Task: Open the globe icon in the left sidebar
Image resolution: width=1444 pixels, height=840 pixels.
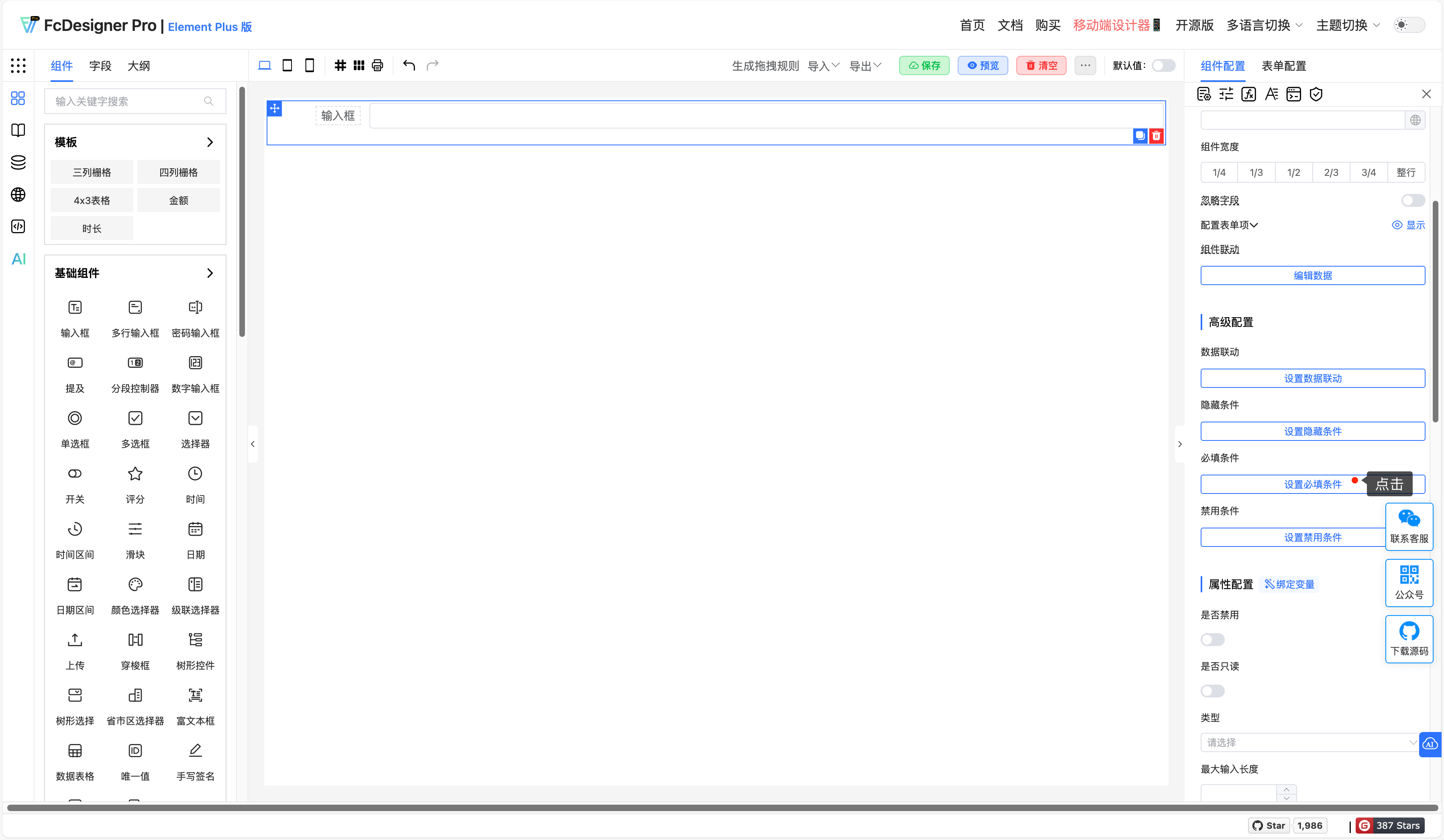Action: tap(18, 195)
